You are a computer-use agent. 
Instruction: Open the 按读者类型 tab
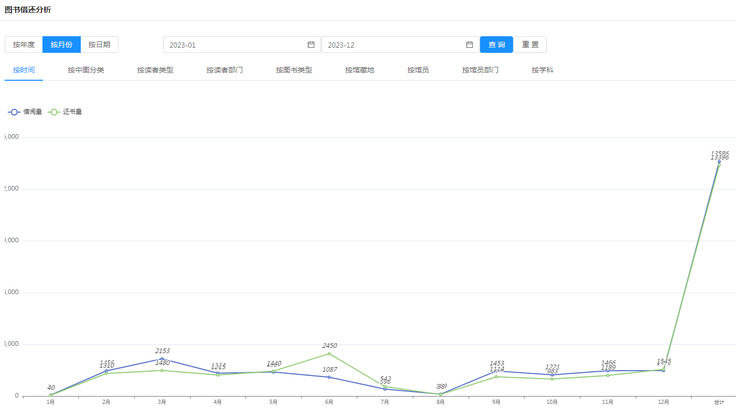click(x=155, y=70)
